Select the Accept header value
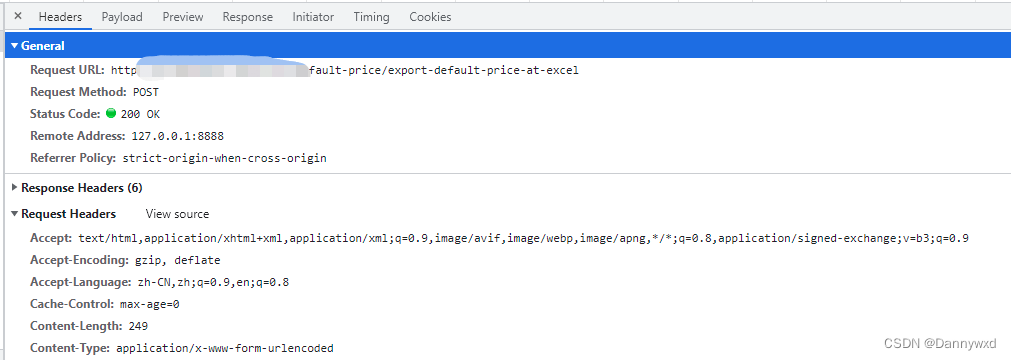This screenshot has width=1011, height=360. click(x=524, y=239)
